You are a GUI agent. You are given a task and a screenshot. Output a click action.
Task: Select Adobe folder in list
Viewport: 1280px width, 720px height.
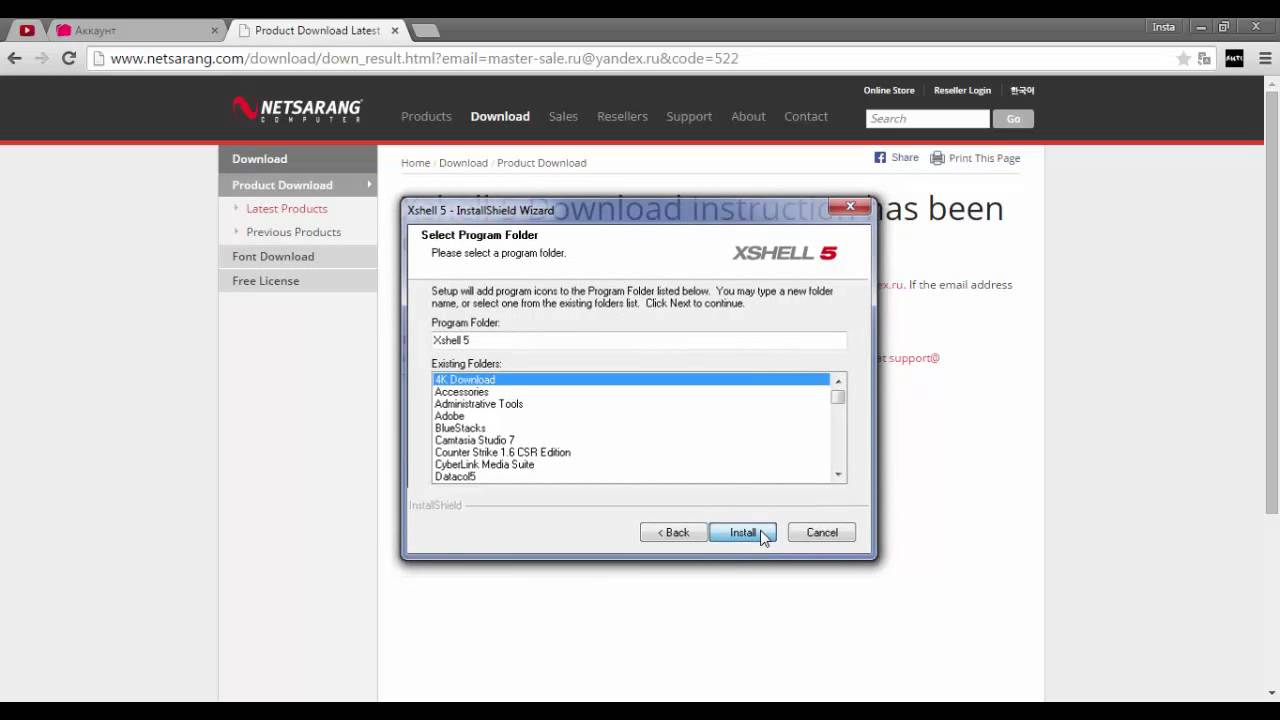tap(631, 416)
